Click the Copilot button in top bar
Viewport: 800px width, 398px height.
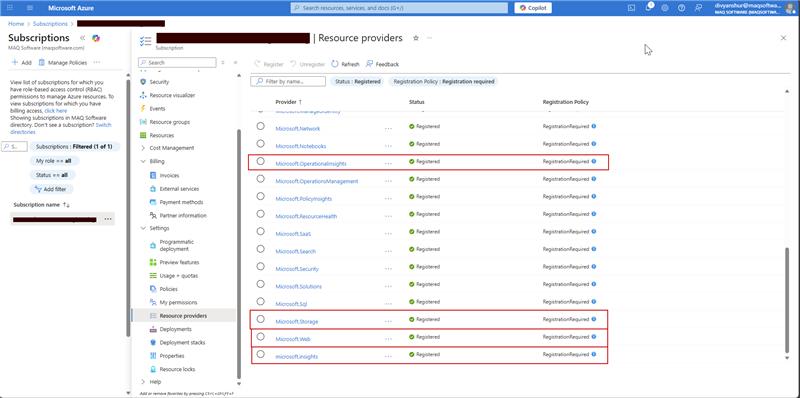[x=533, y=8]
